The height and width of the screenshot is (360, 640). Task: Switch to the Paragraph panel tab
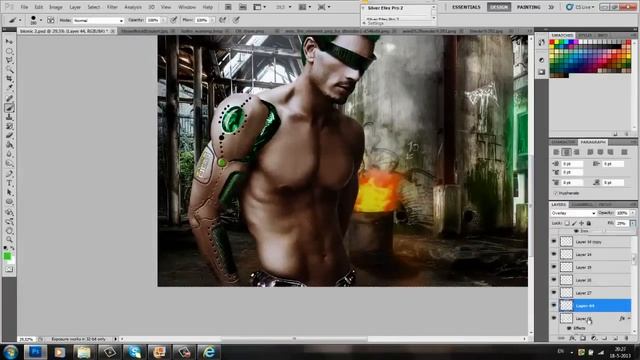593,142
